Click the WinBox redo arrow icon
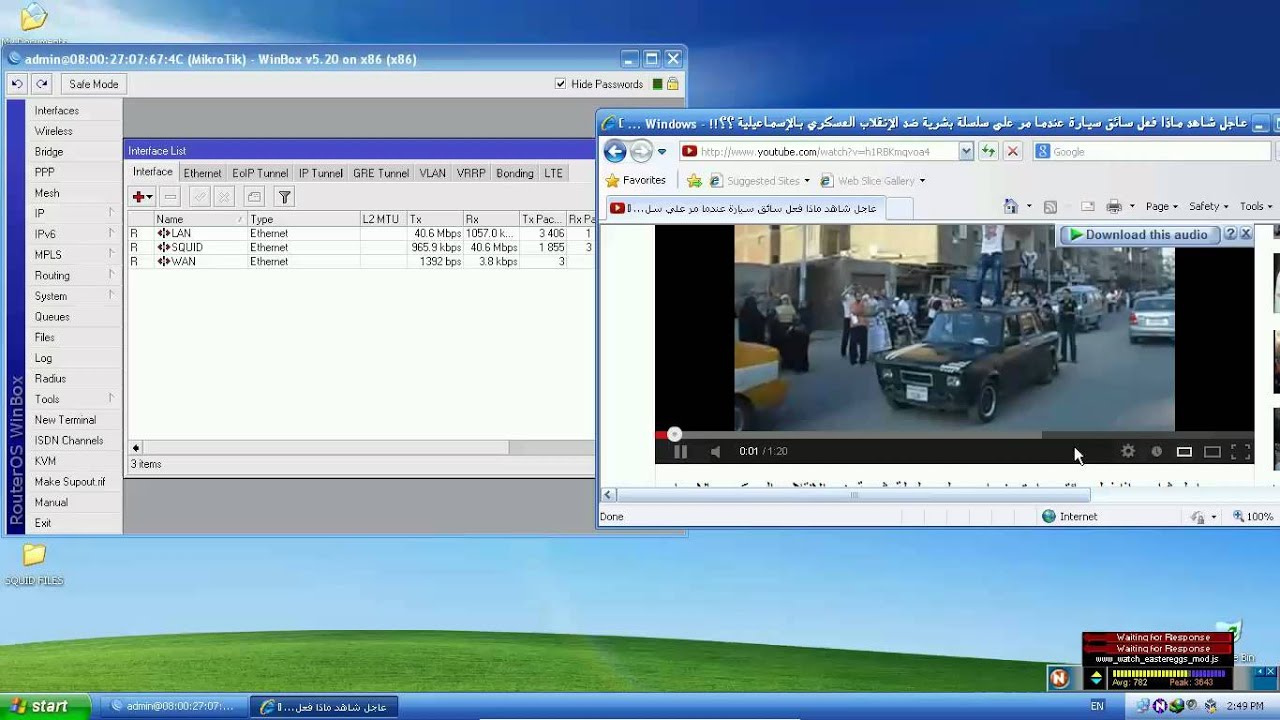 click(41, 84)
